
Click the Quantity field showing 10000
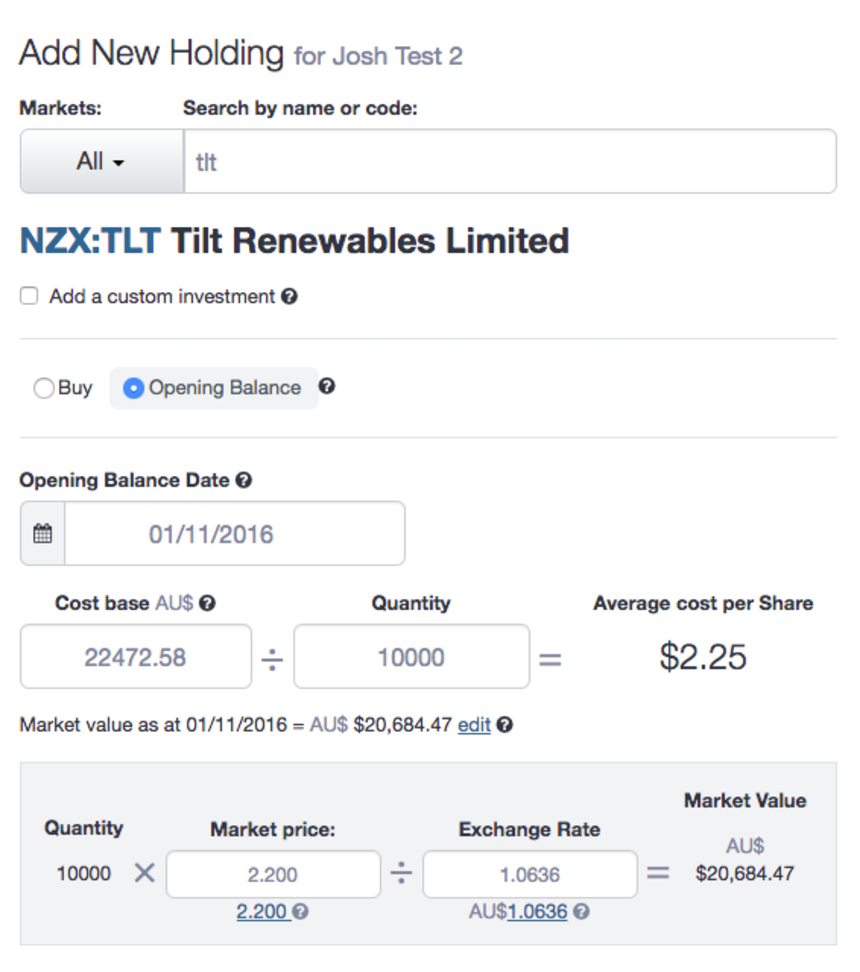[411, 656]
